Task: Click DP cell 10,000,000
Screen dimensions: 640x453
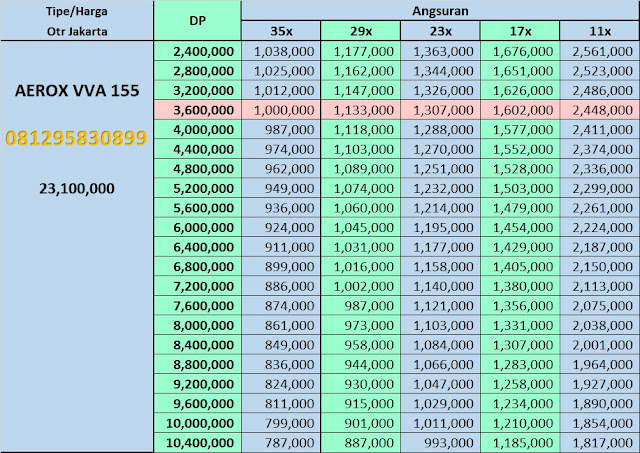Action: (x=198, y=424)
